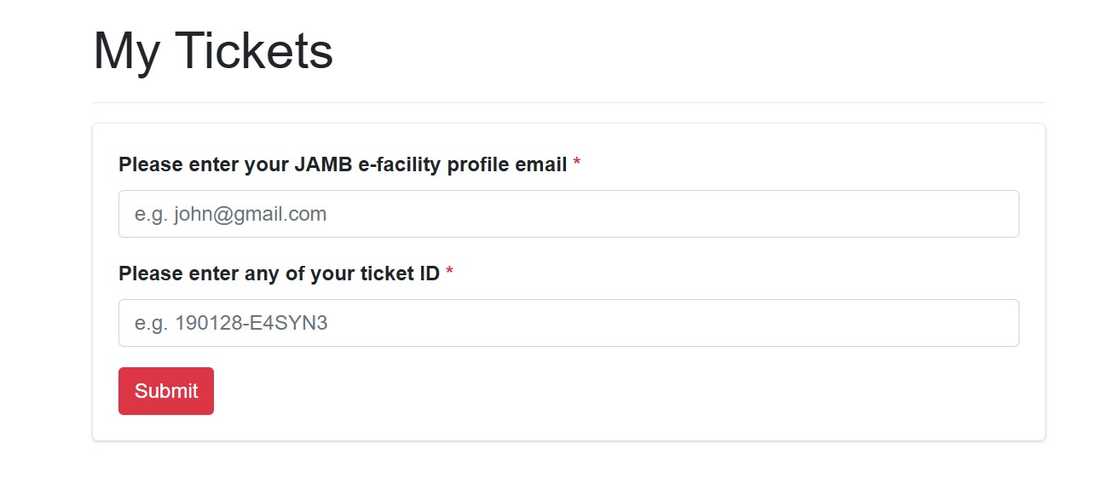The image size is (1120, 495).
Task: Click the right end of the email input
Action: (1000, 214)
